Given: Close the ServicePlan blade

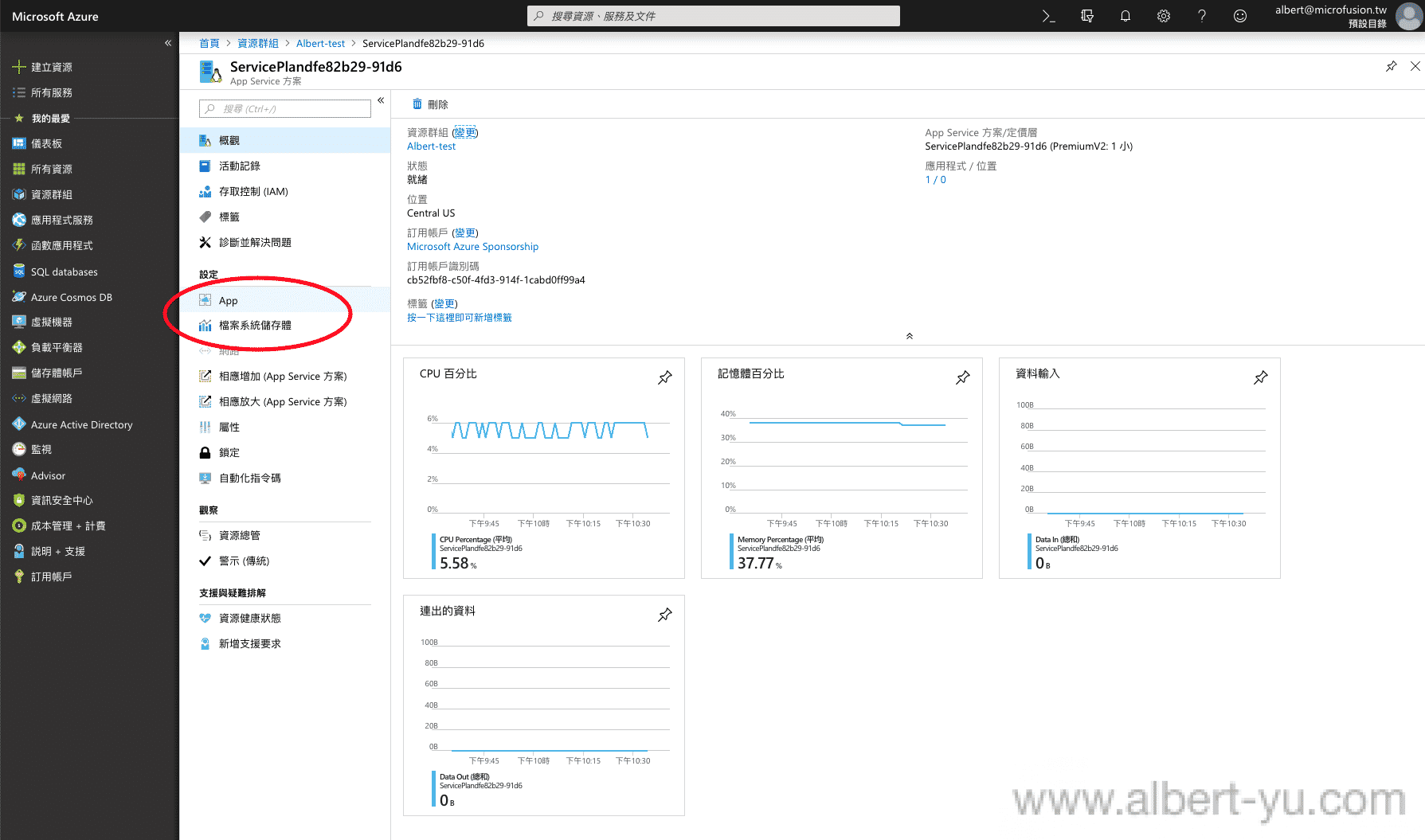Looking at the screenshot, I should point(1415,66).
